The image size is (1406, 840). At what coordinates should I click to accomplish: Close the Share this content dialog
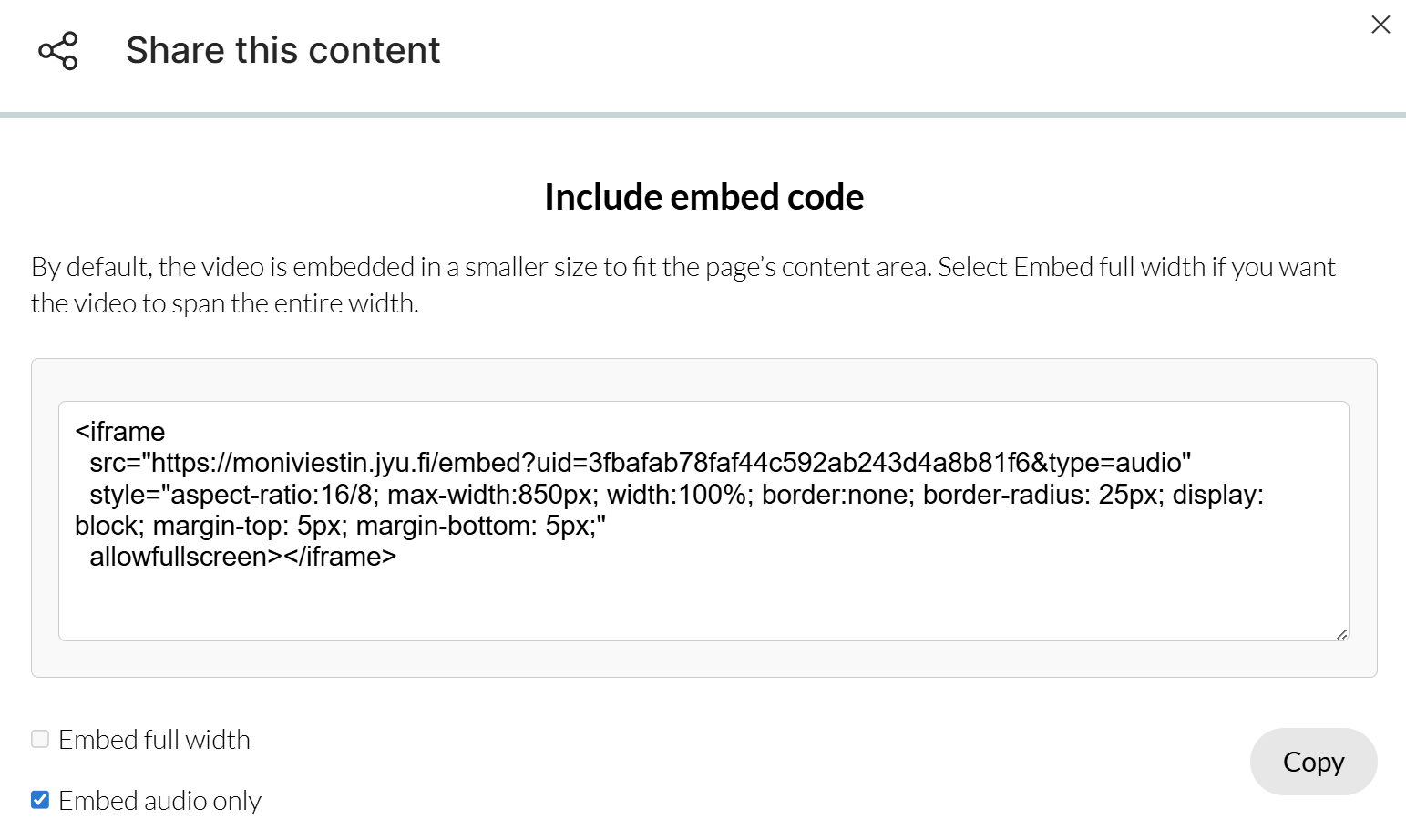(1380, 25)
